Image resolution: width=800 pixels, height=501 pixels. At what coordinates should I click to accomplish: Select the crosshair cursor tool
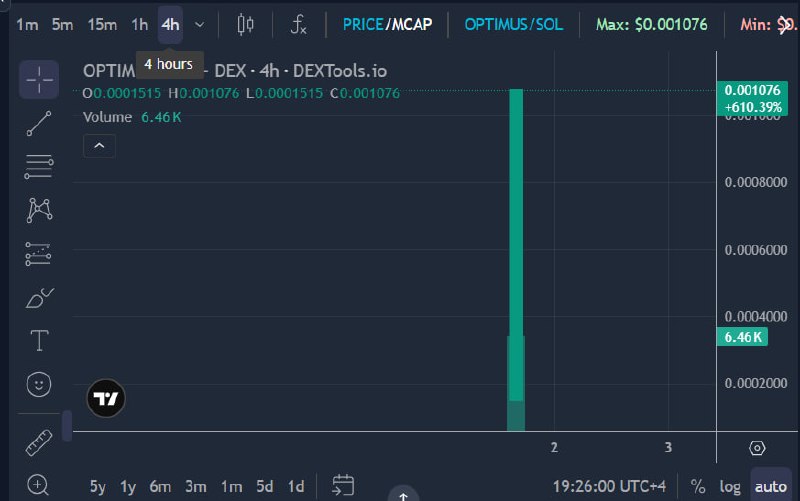tap(39, 80)
